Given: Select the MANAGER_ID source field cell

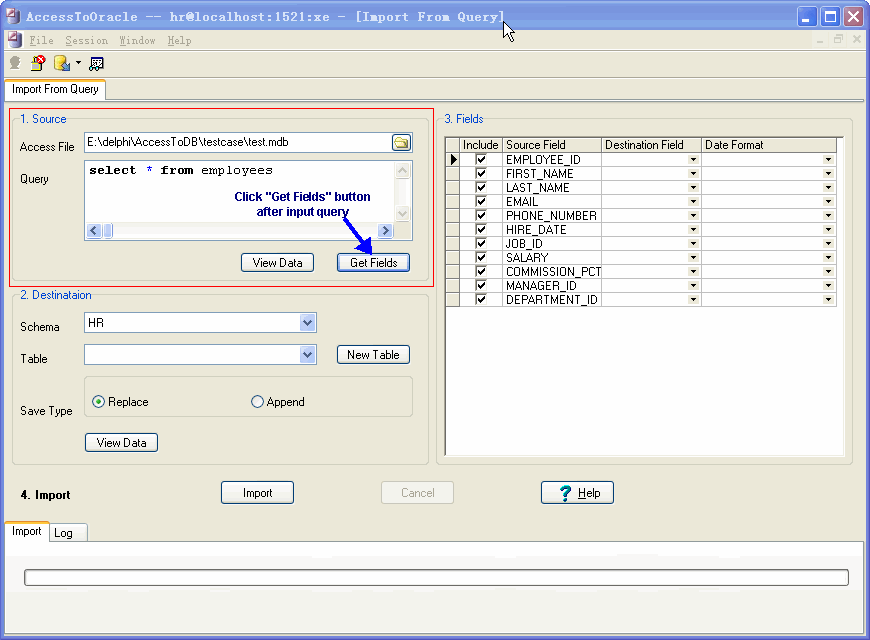Looking at the screenshot, I should pyautogui.click(x=552, y=285).
